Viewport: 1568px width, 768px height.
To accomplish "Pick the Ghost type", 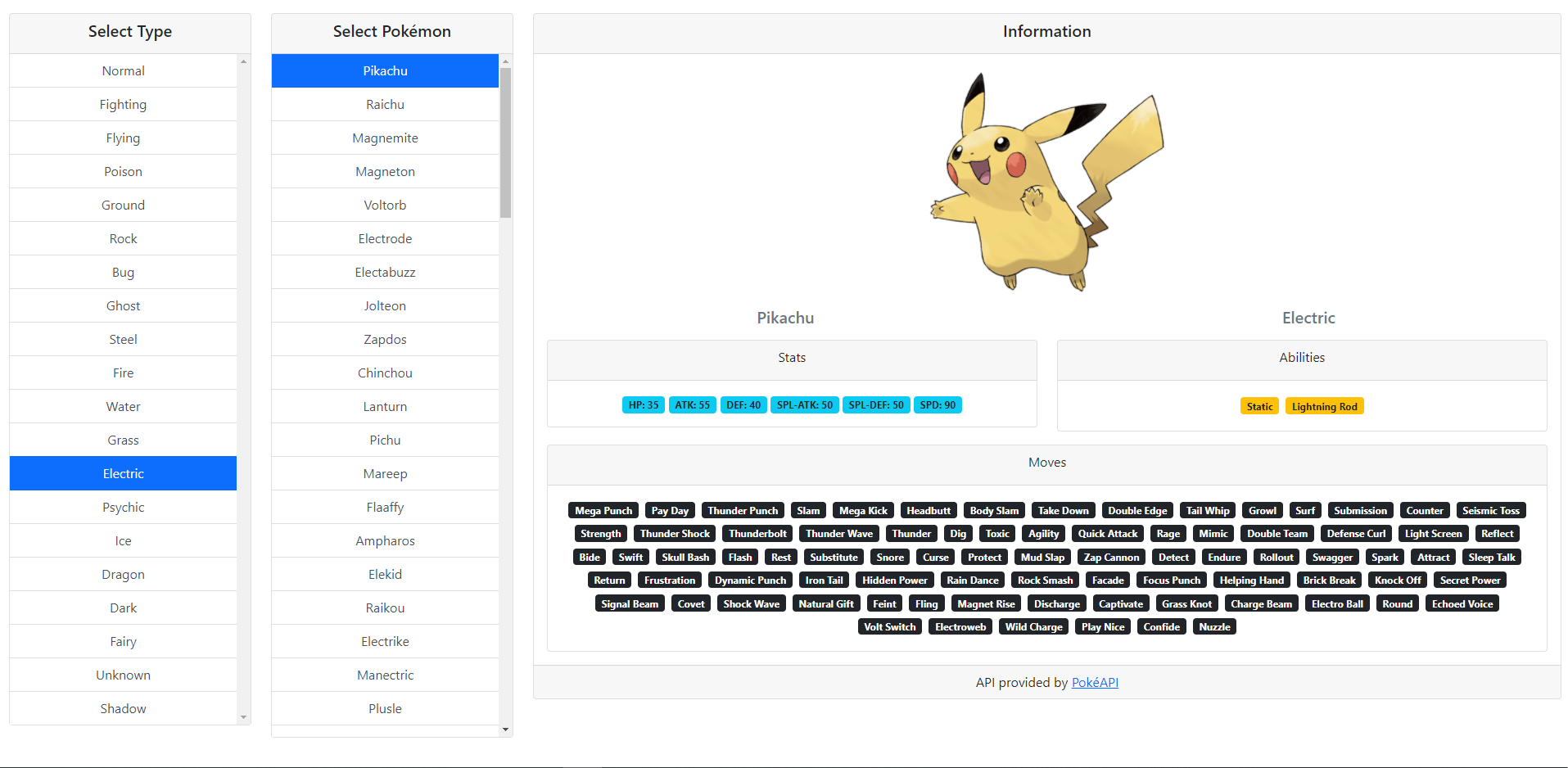I will [x=123, y=305].
